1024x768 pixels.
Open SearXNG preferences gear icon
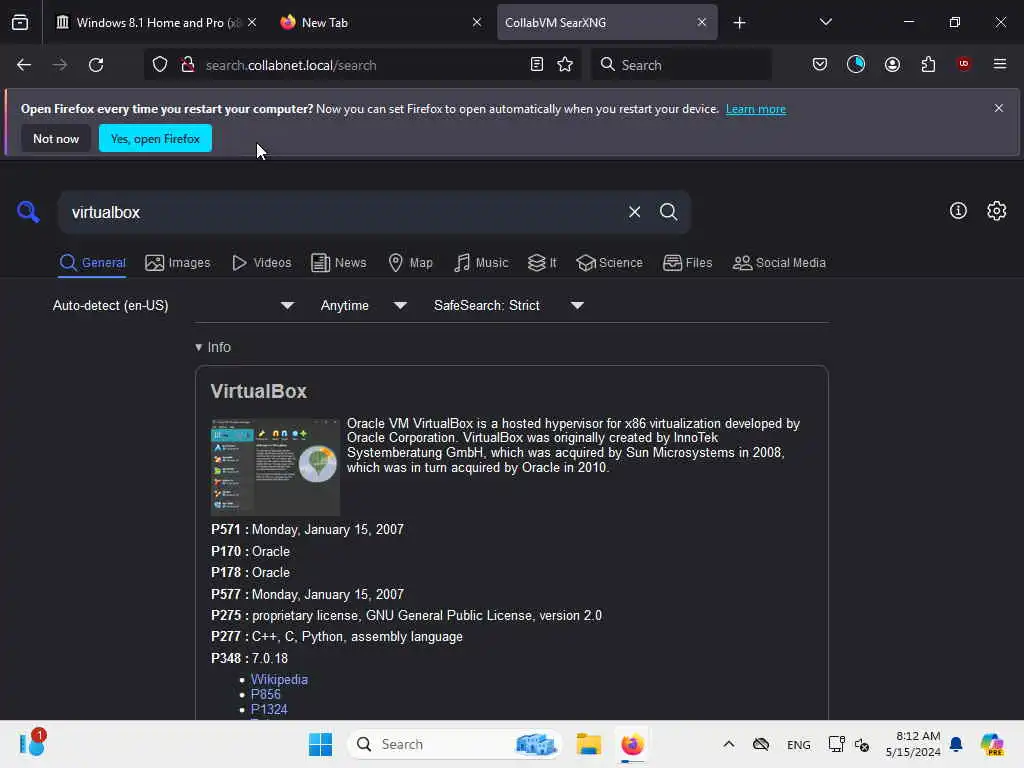point(997,210)
